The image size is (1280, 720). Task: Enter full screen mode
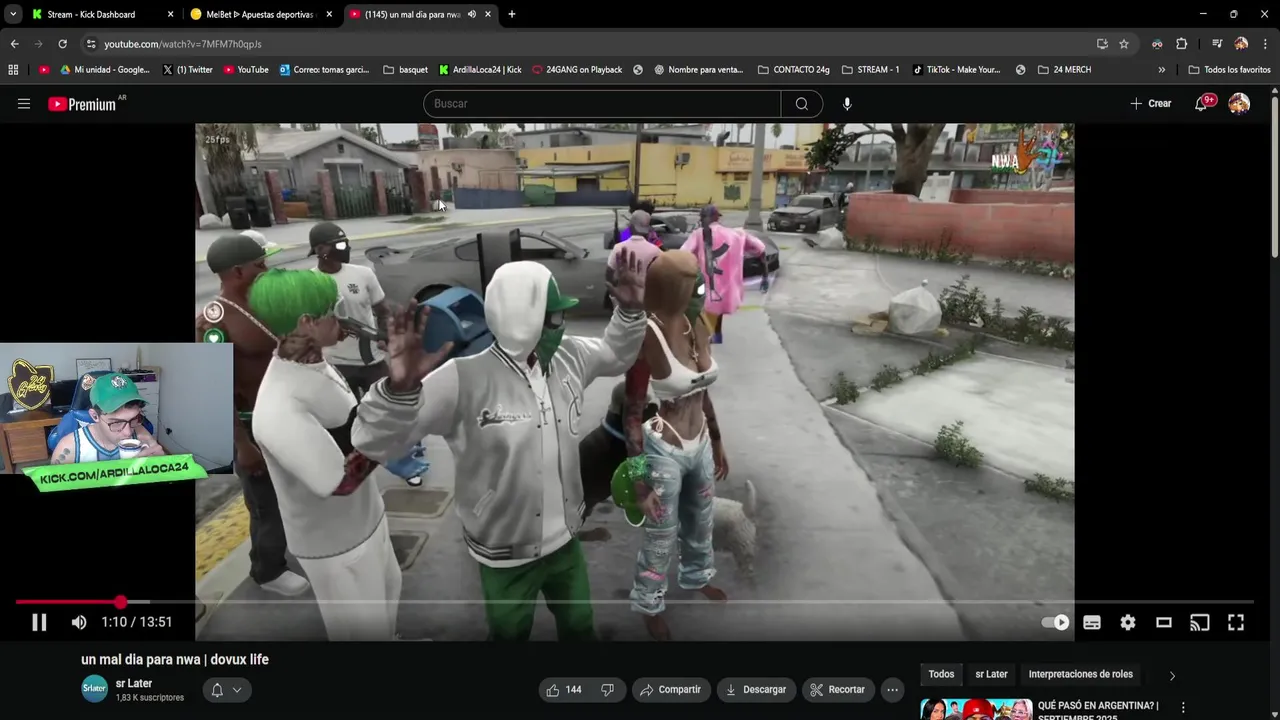coord(1236,622)
